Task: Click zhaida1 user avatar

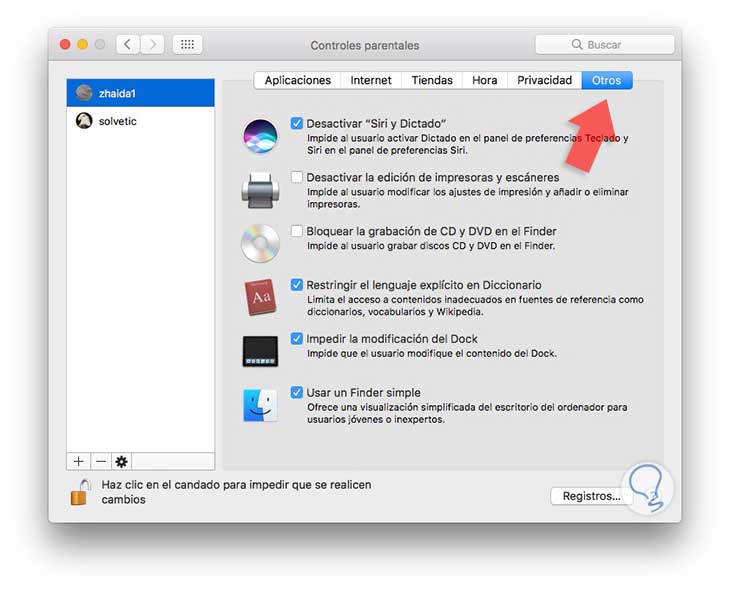Action: click(x=84, y=93)
